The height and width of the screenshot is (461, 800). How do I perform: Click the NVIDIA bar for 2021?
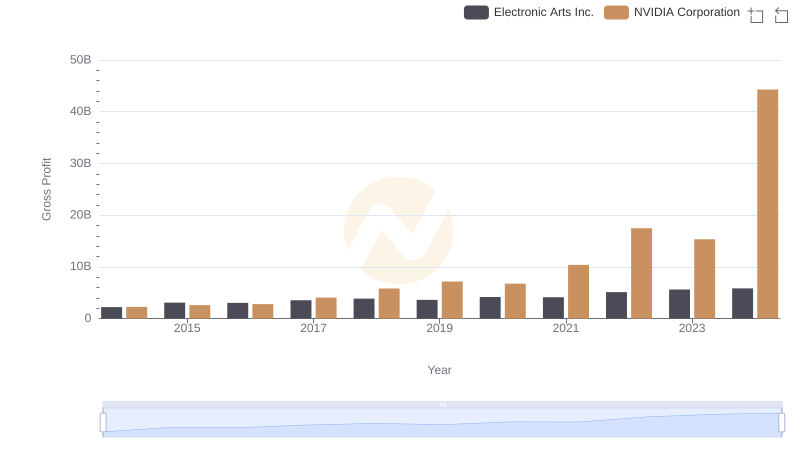(x=578, y=292)
